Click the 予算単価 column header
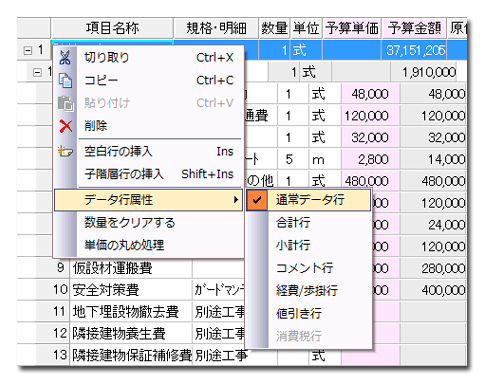Screen dimensions: 484x383 (x=352, y=28)
